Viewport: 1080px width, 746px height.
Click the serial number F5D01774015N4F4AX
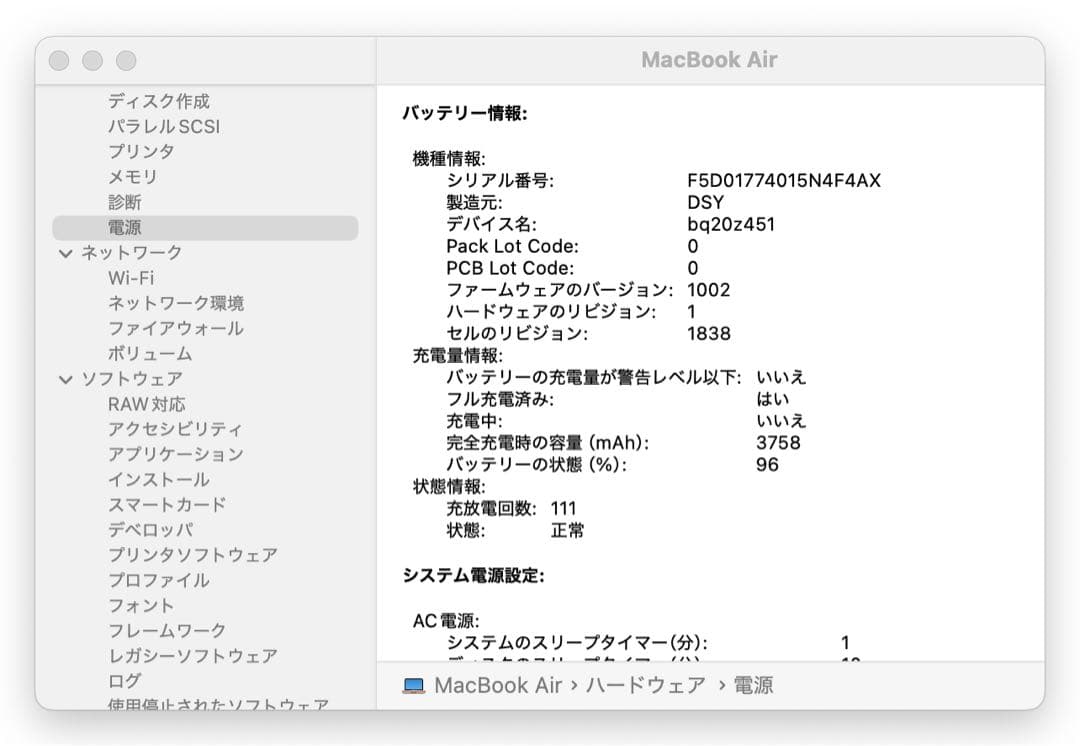tap(784, 181)
